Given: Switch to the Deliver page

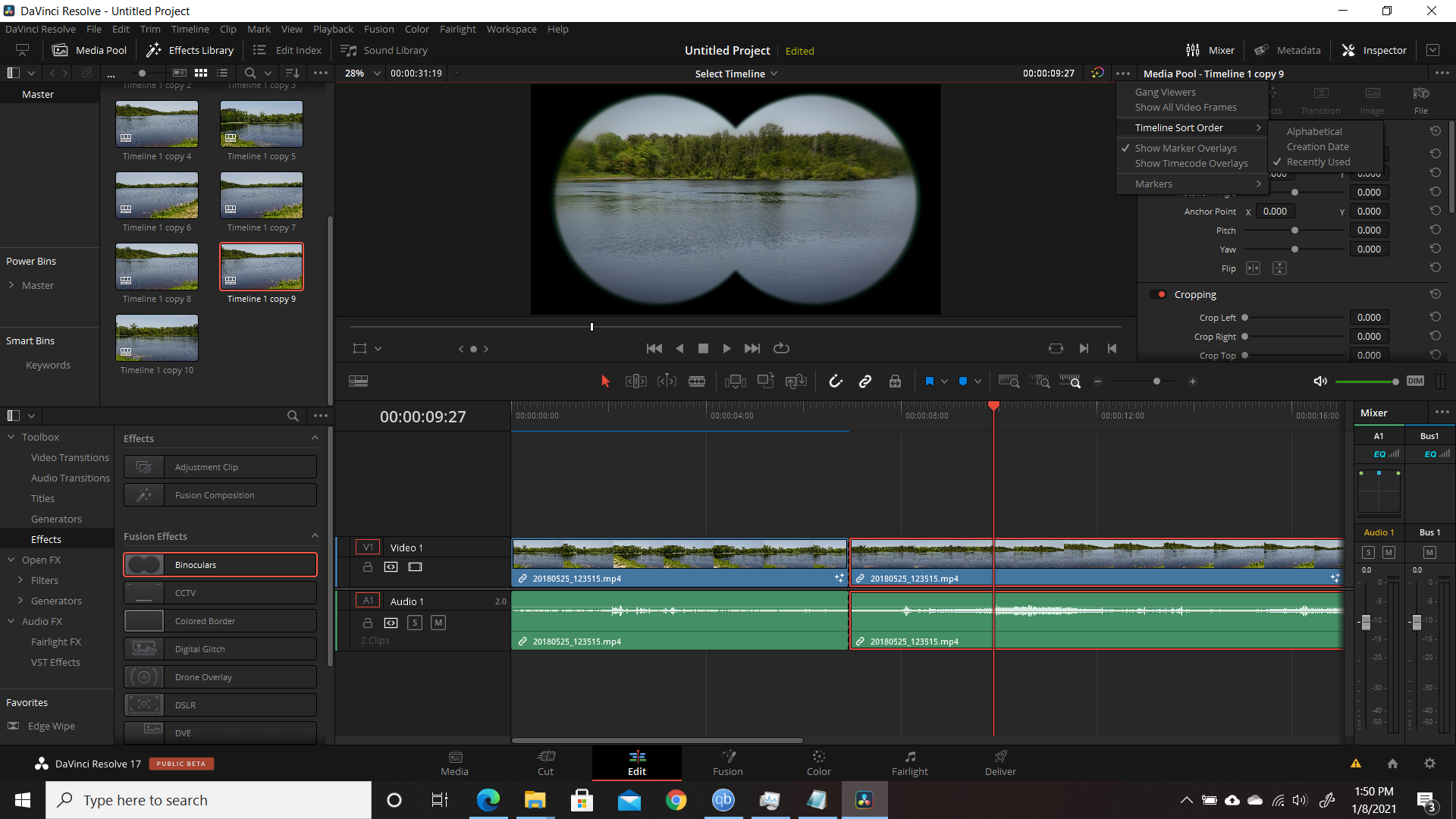Looking at the screenshot, I should pyautogui.click(x=1000, y=763).
